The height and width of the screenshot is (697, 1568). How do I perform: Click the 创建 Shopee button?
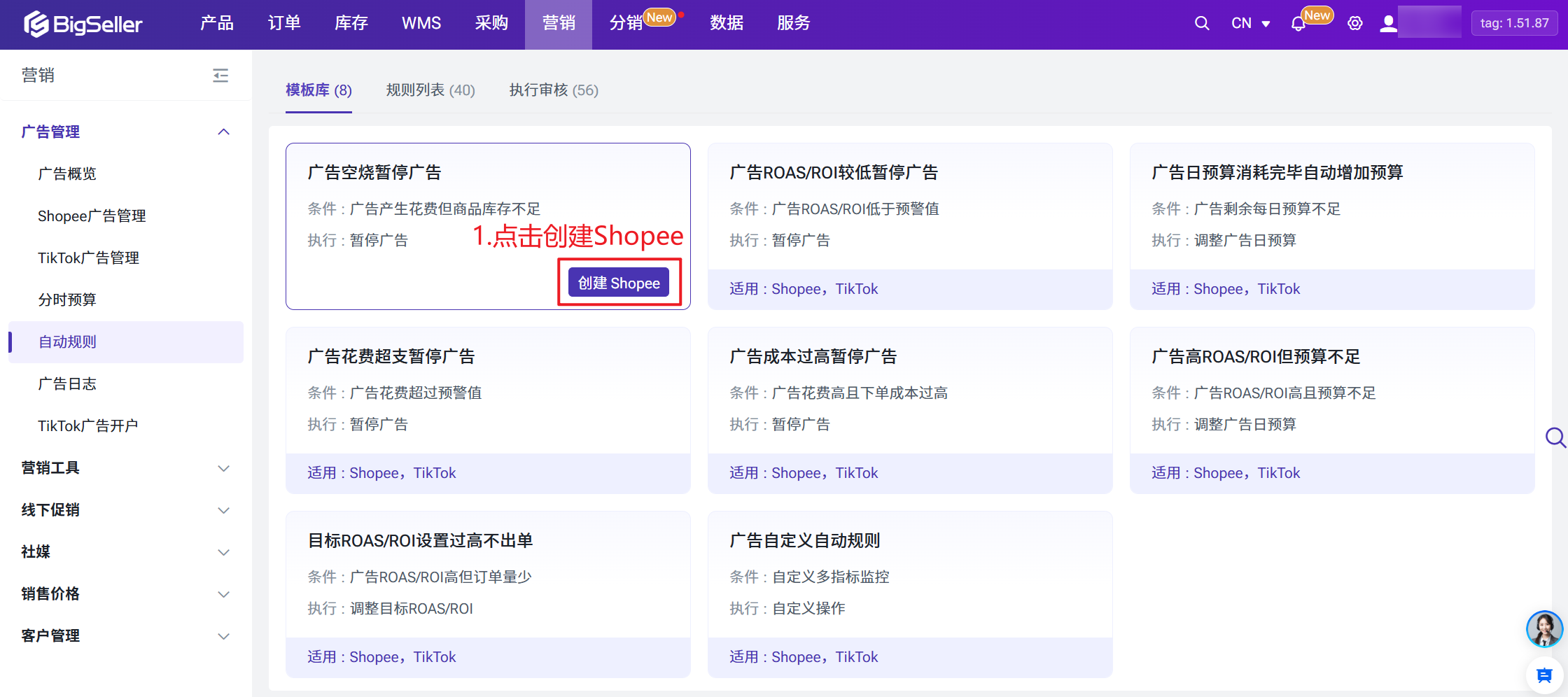click(619, 283)
